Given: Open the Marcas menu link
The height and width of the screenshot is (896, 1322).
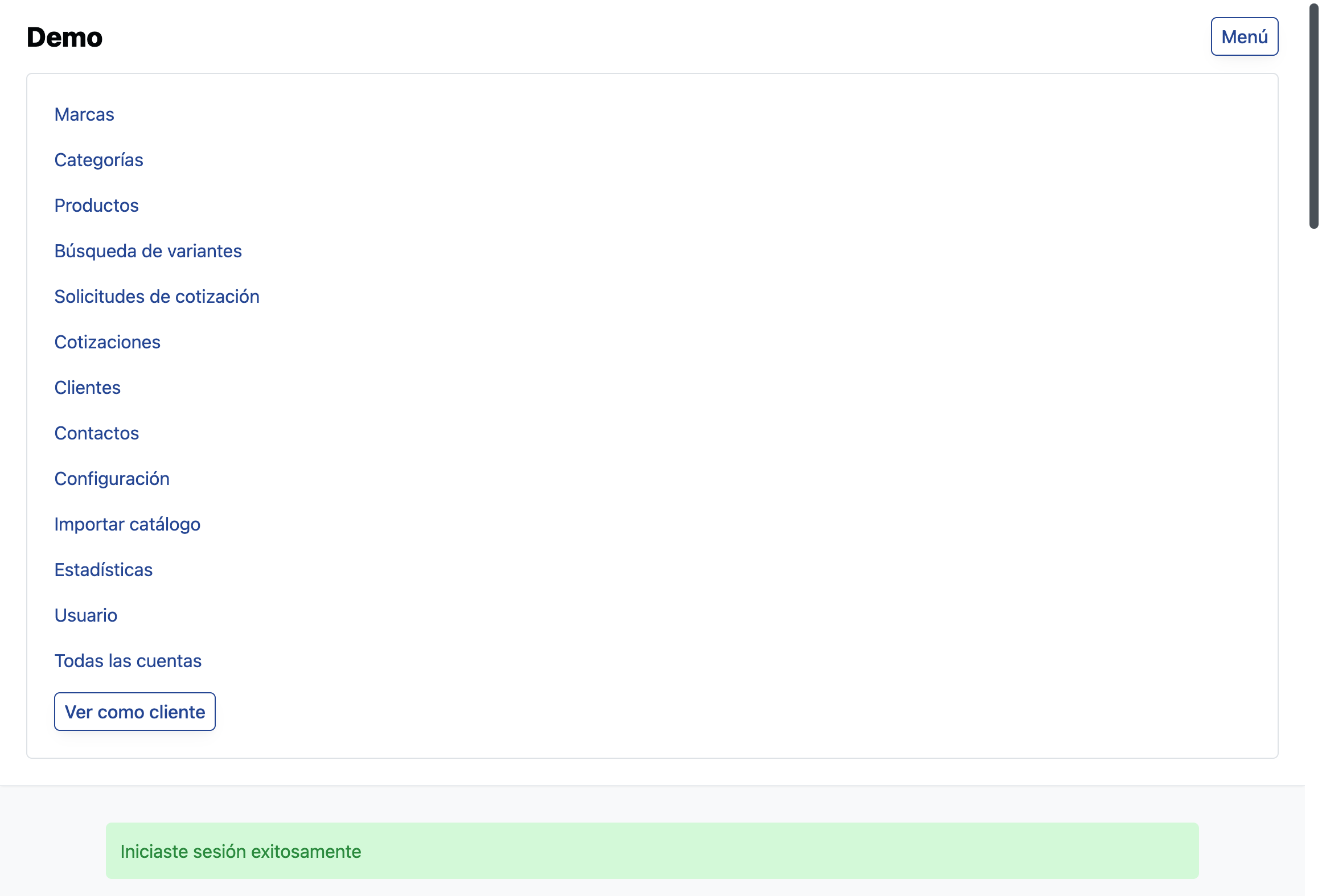Looking at the screenshot, I should pyautogui.click(x=84, y=114).
